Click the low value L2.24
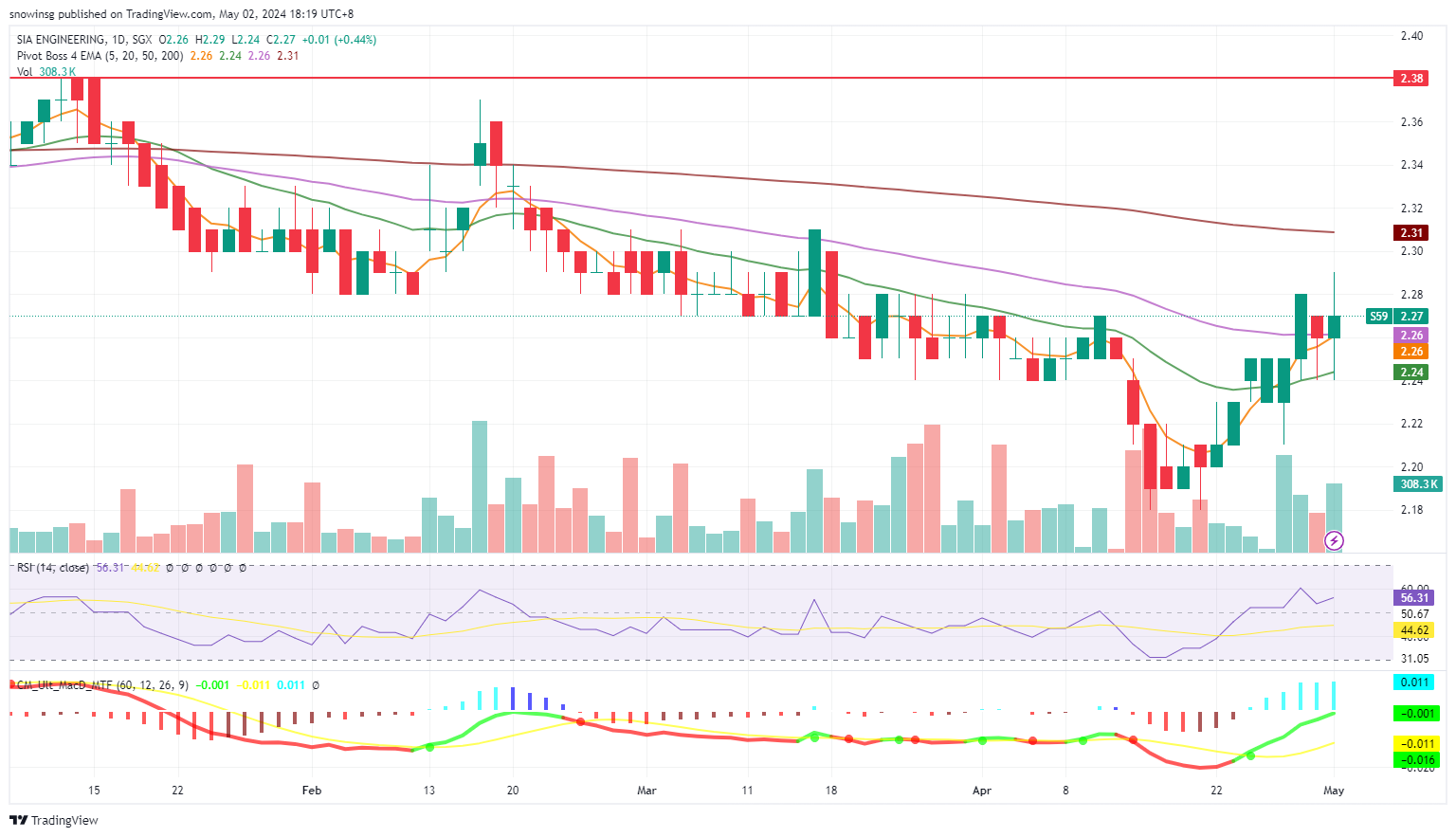1456x837 pixels. (x=246, y=40)
